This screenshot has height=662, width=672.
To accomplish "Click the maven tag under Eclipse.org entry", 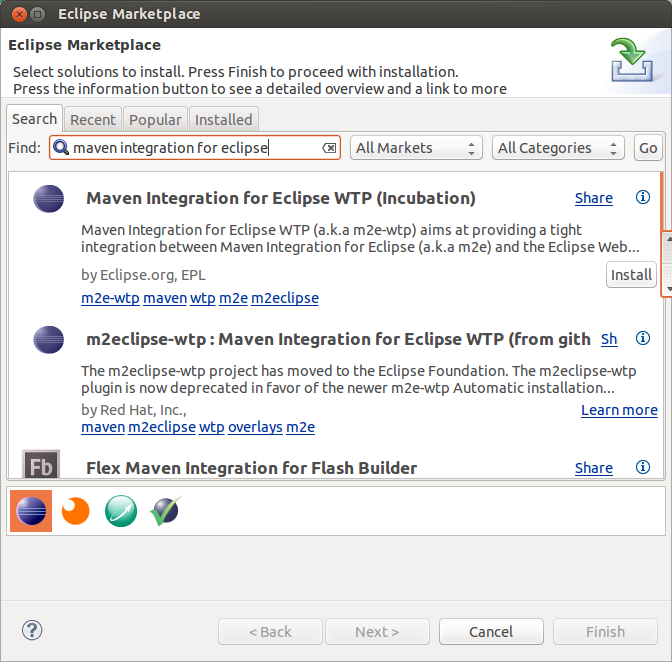I will [x=165, y=298].
